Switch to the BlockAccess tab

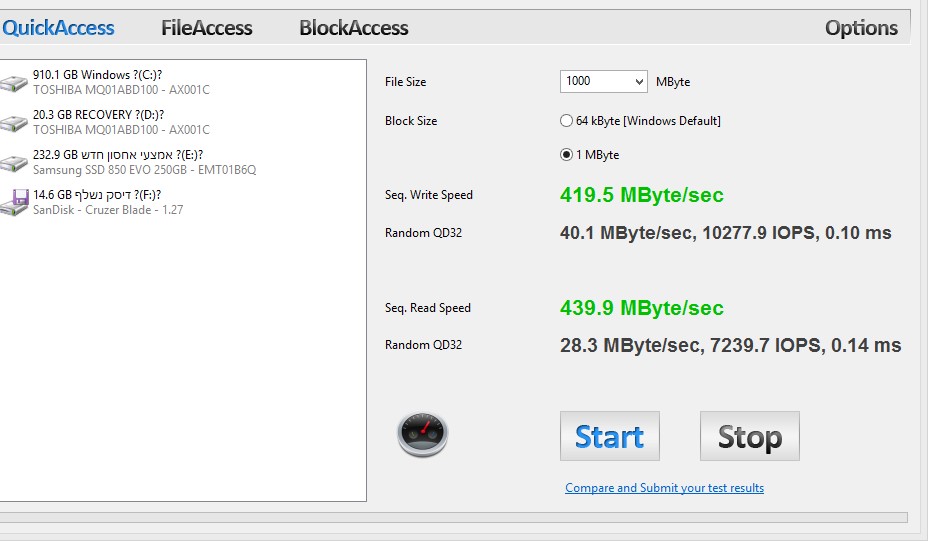coord(354,28)
